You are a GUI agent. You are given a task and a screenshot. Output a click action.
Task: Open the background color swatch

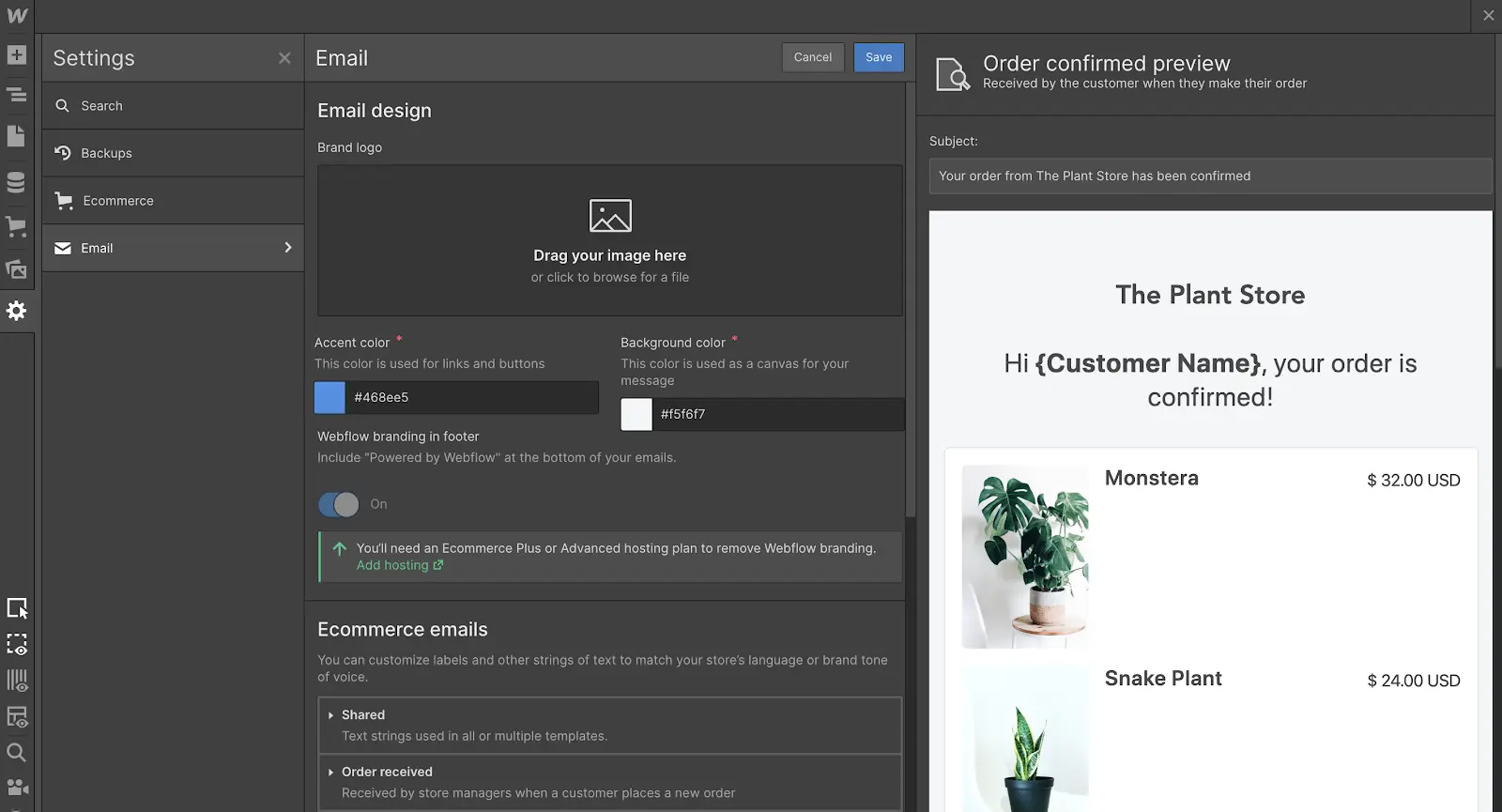tap(636, 414)
